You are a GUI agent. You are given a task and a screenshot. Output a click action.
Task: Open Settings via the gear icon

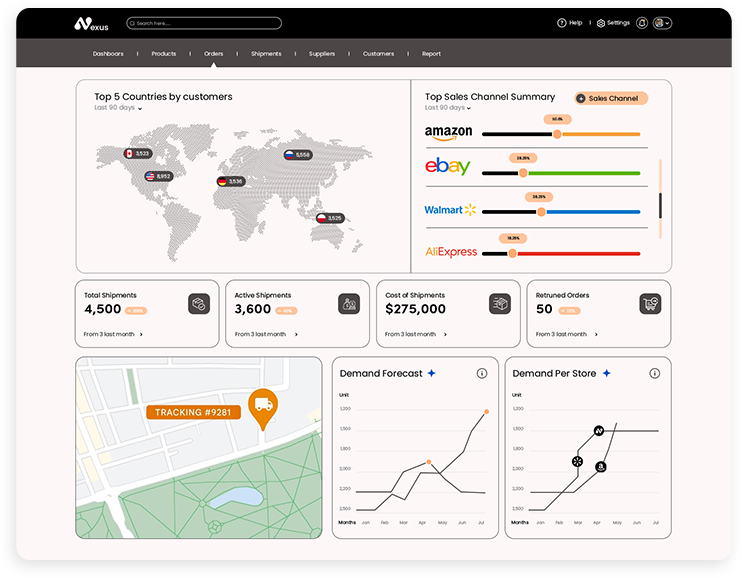point(601,23)
